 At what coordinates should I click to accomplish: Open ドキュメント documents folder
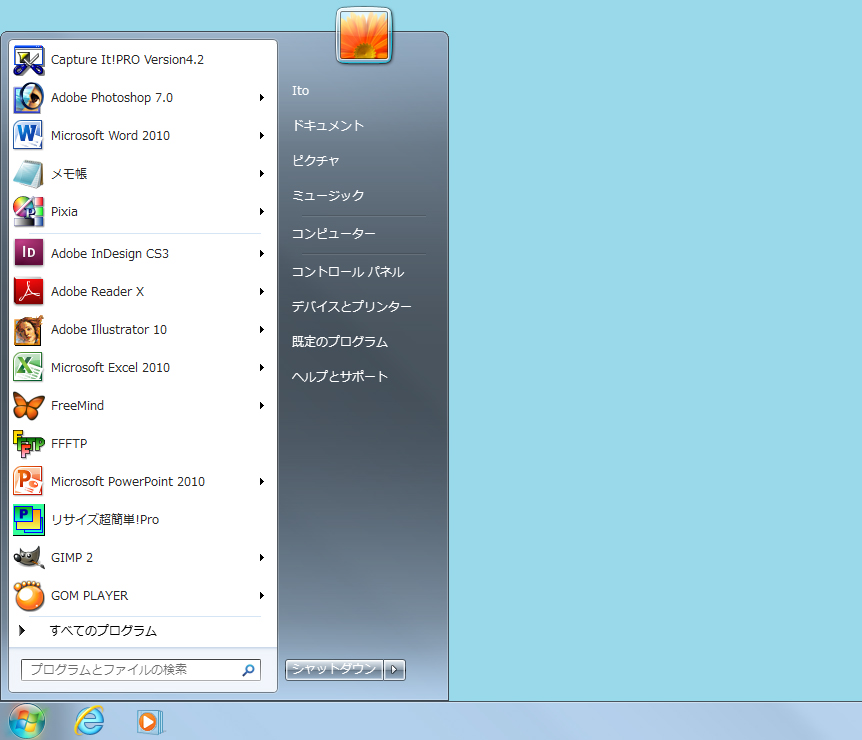tap(328, 126)
